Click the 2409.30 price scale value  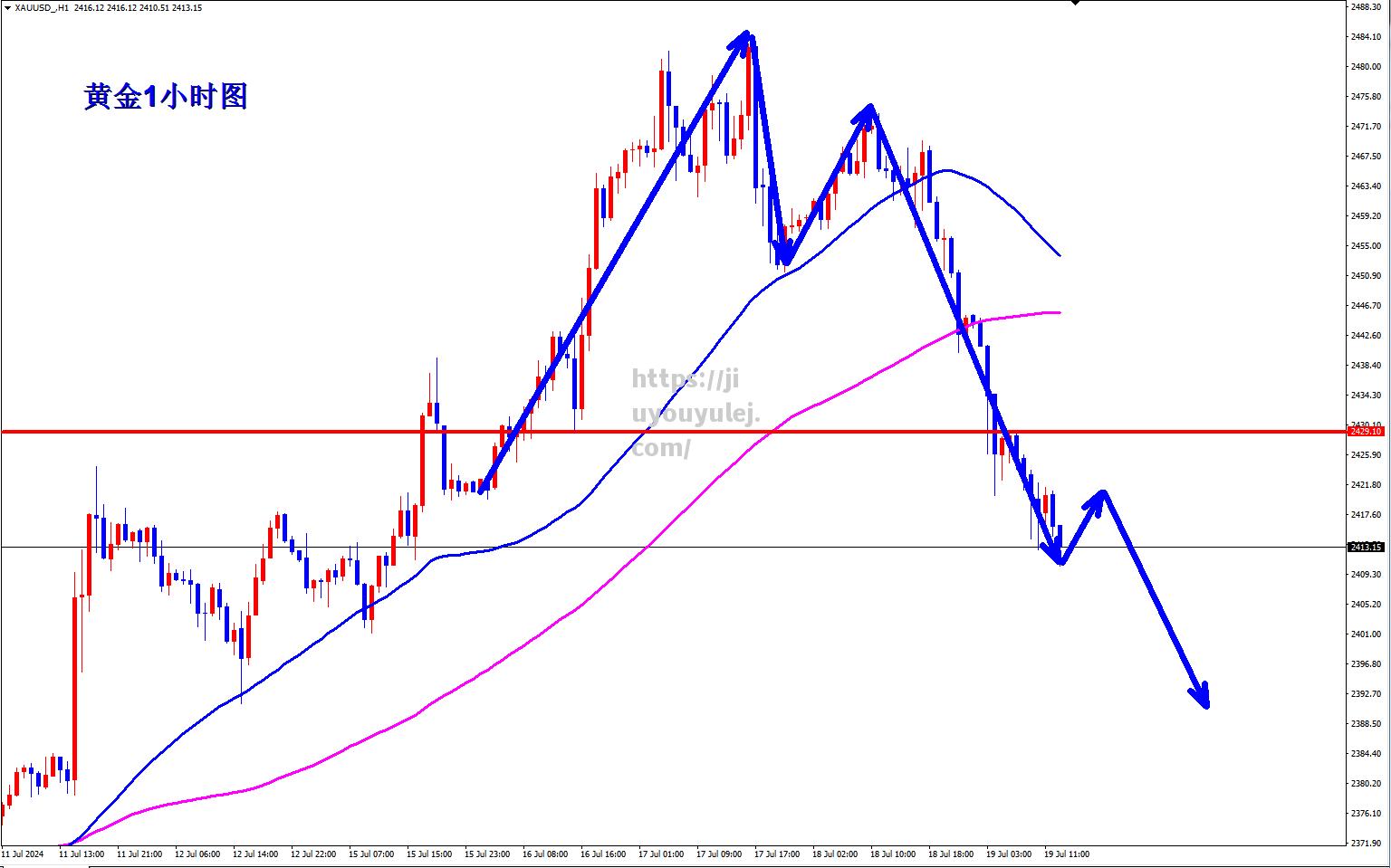click(1366, 575)
